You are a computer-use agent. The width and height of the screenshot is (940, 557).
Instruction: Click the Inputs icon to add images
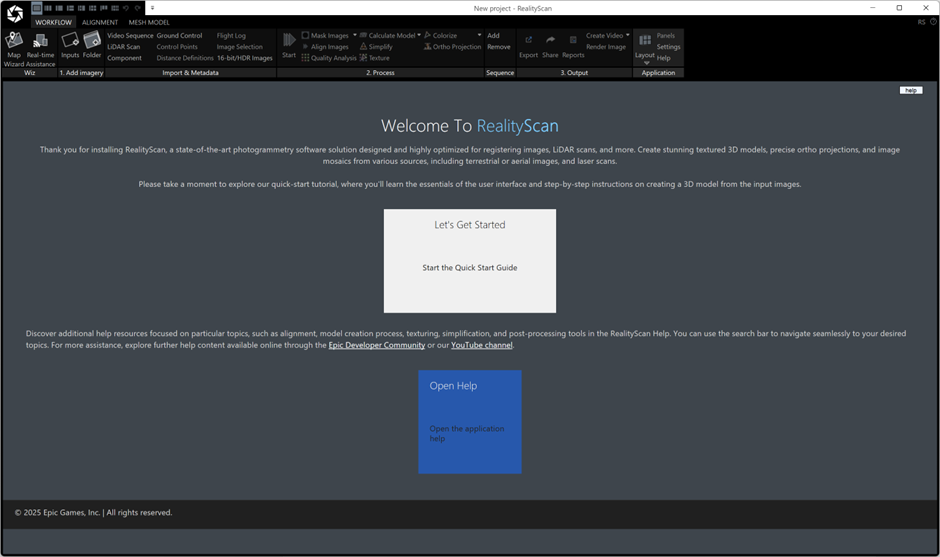70,44
